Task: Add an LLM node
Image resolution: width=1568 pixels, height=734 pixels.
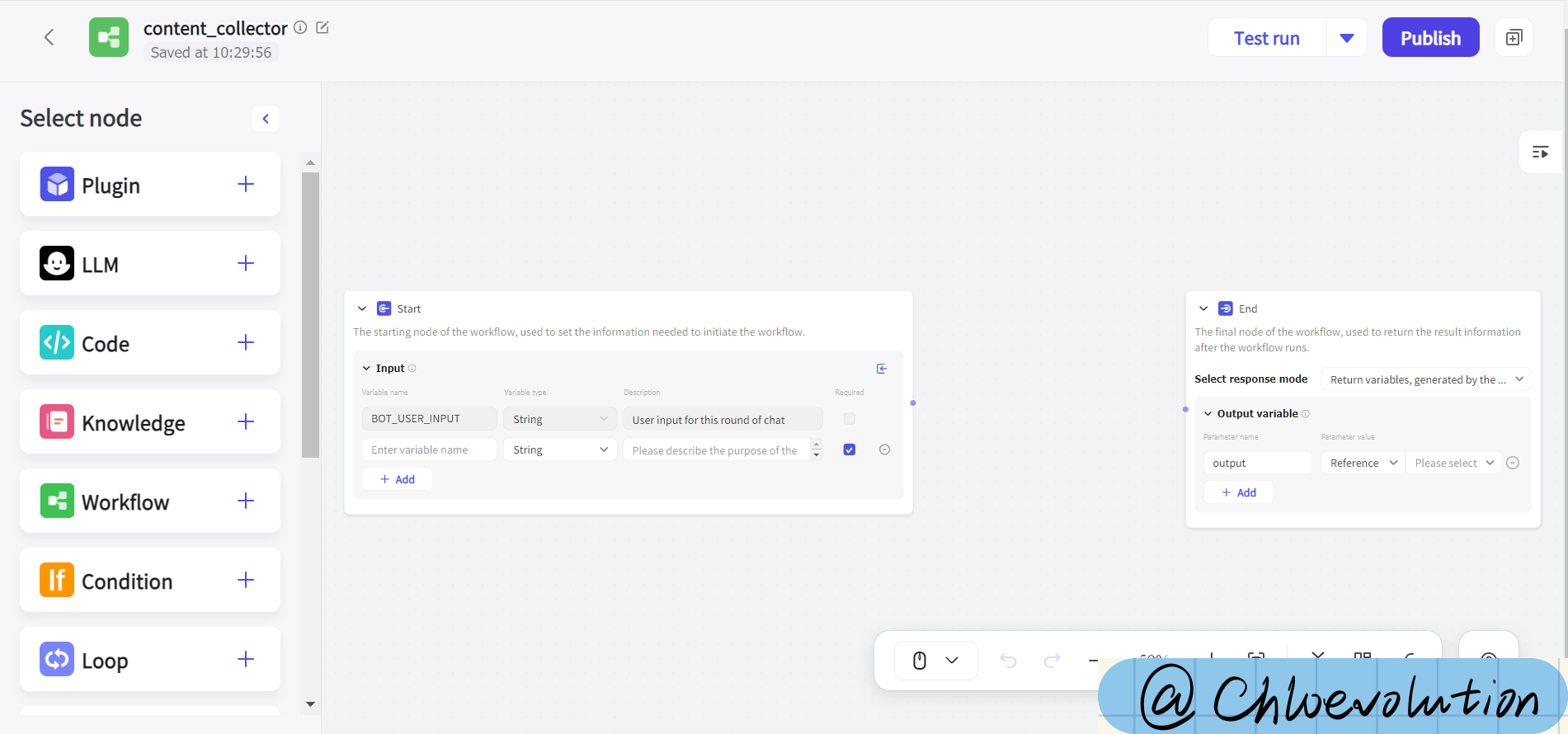Action: (x=246, y=263)
